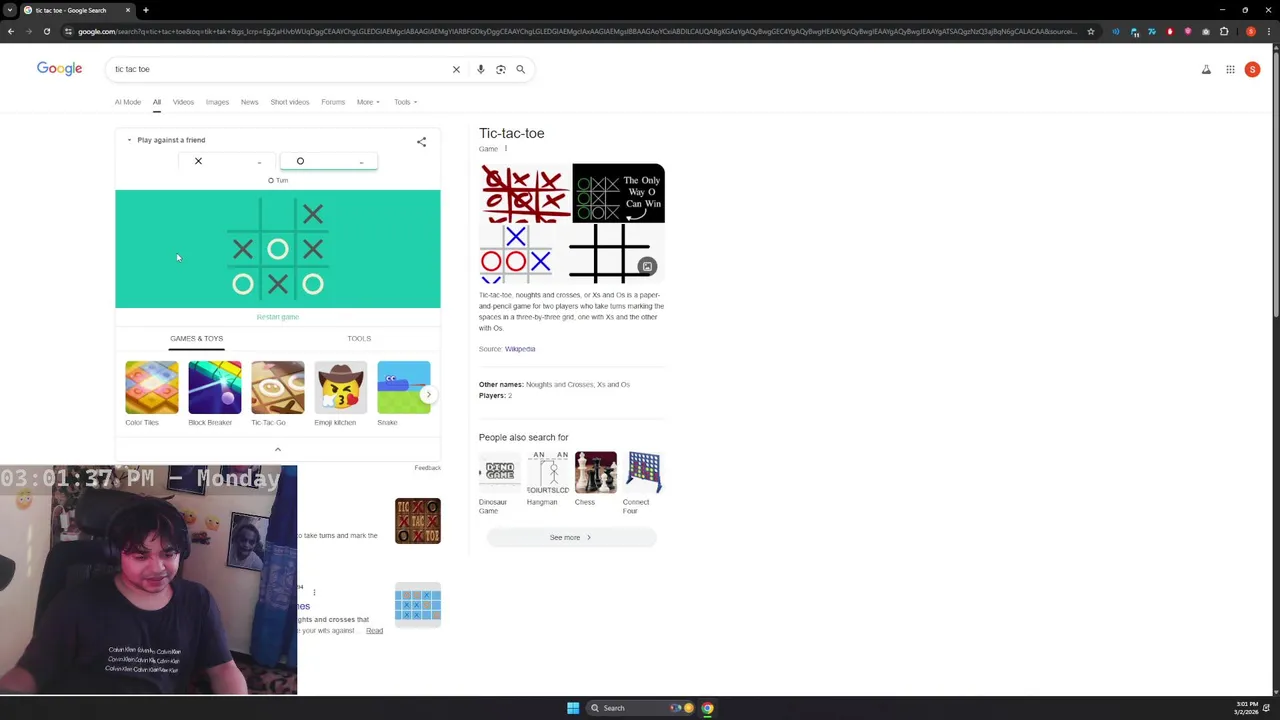This screenshot has width=1280, height=720.
Task: Switch to AI Mode tab
Action: click(x=128, y=102)
